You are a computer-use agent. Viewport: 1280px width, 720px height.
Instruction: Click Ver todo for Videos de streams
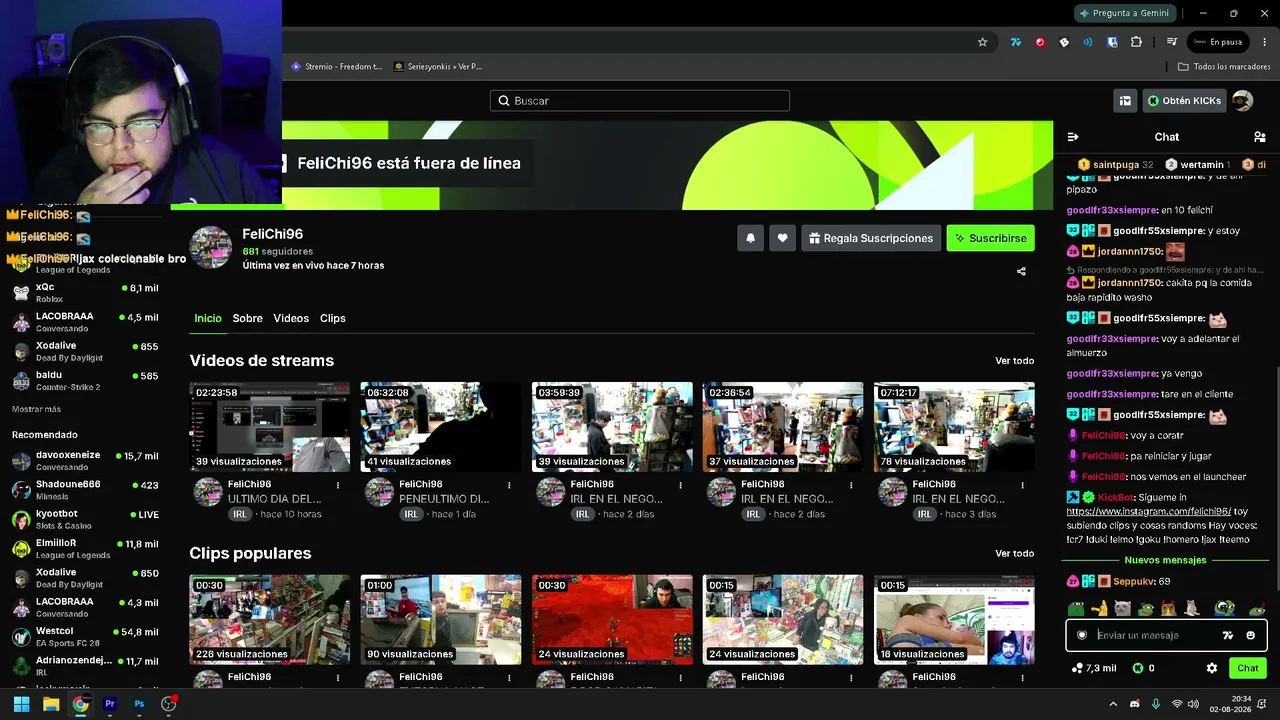pos(1015,361)
